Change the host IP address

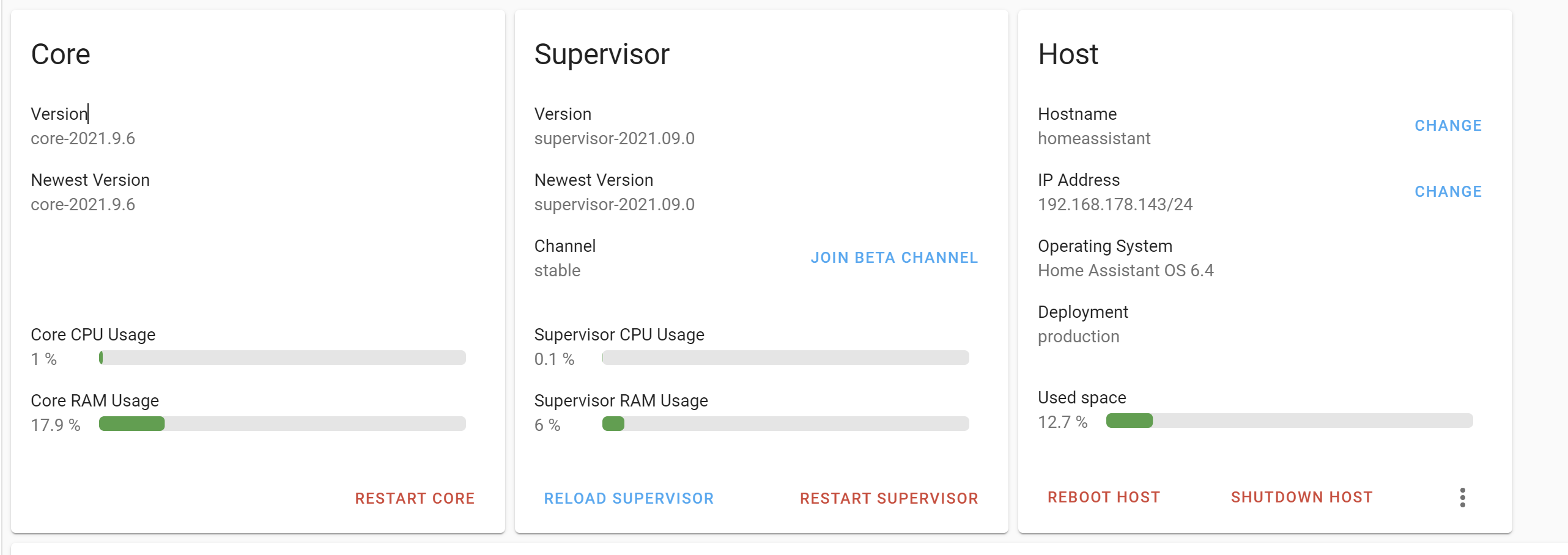pos(1448,191)
